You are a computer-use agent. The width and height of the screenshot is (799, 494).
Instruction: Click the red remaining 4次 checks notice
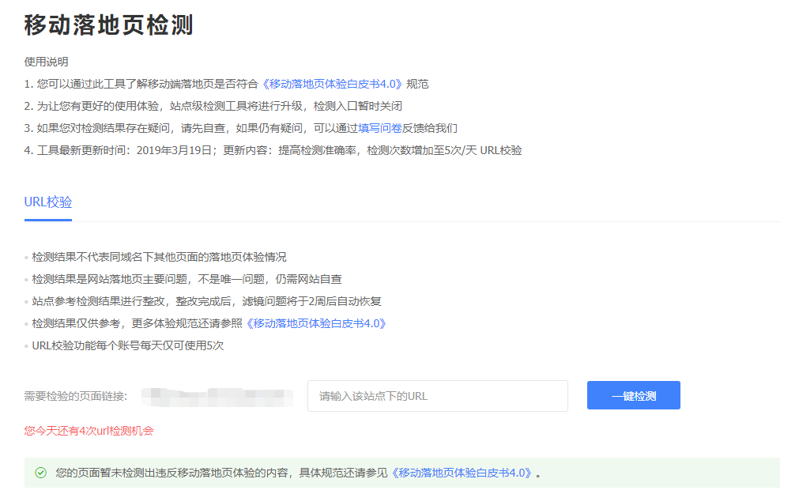(89, 431)
